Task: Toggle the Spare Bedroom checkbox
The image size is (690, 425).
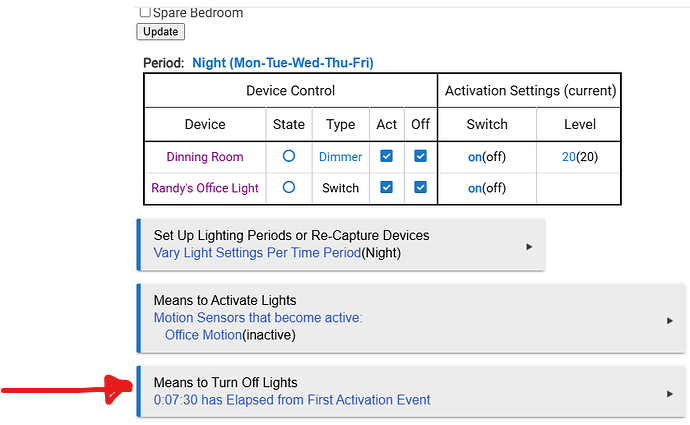Action: (x=145, y=13)
